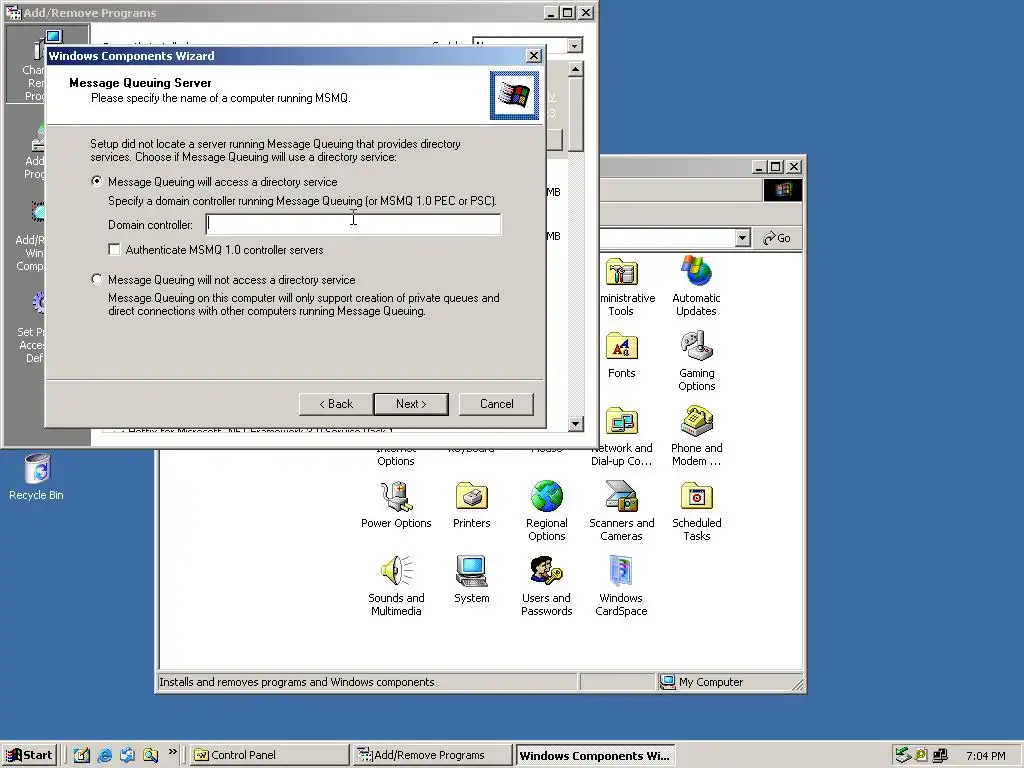Open Windows CardSpace icon

621,586
